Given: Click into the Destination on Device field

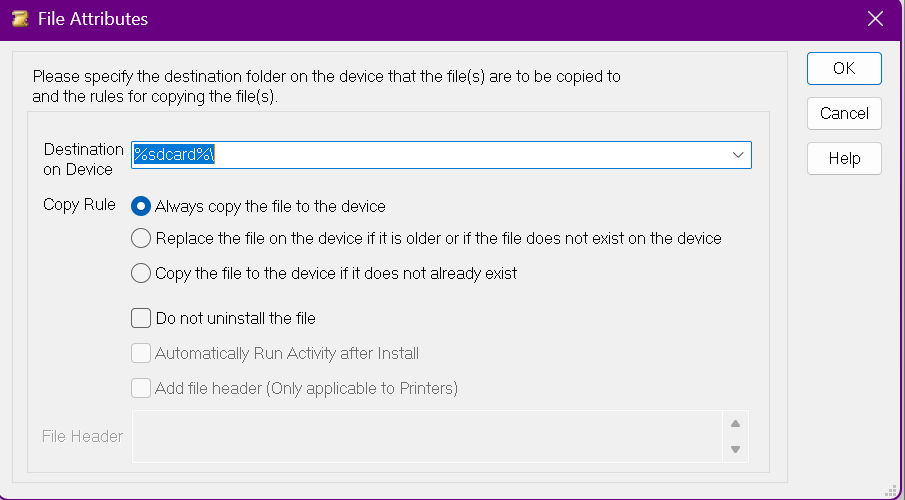Looking at the screenshot, I should (430, 155).
